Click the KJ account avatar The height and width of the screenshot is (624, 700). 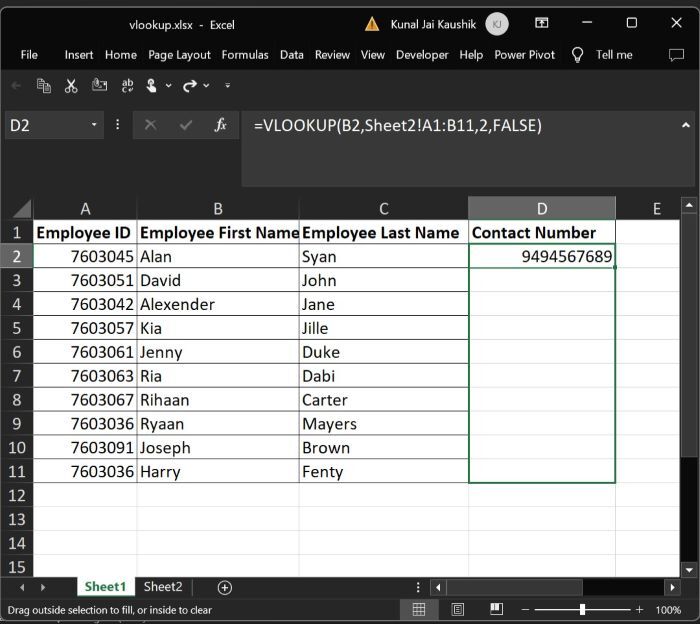497,24
